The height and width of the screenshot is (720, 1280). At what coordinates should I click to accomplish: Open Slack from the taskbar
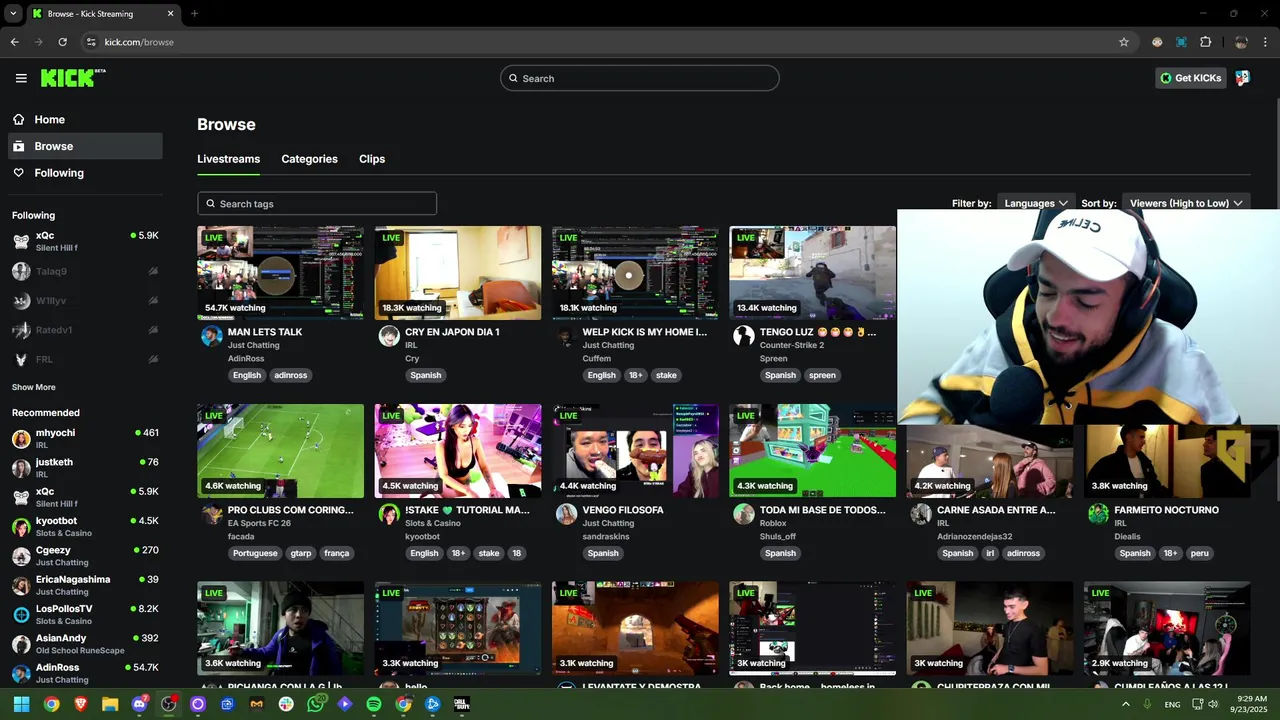[286, 704]
